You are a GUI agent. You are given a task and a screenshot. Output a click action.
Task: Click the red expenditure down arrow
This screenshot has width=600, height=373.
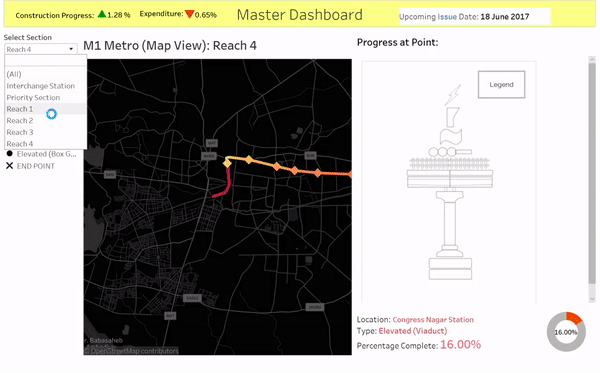pos(189,14)
